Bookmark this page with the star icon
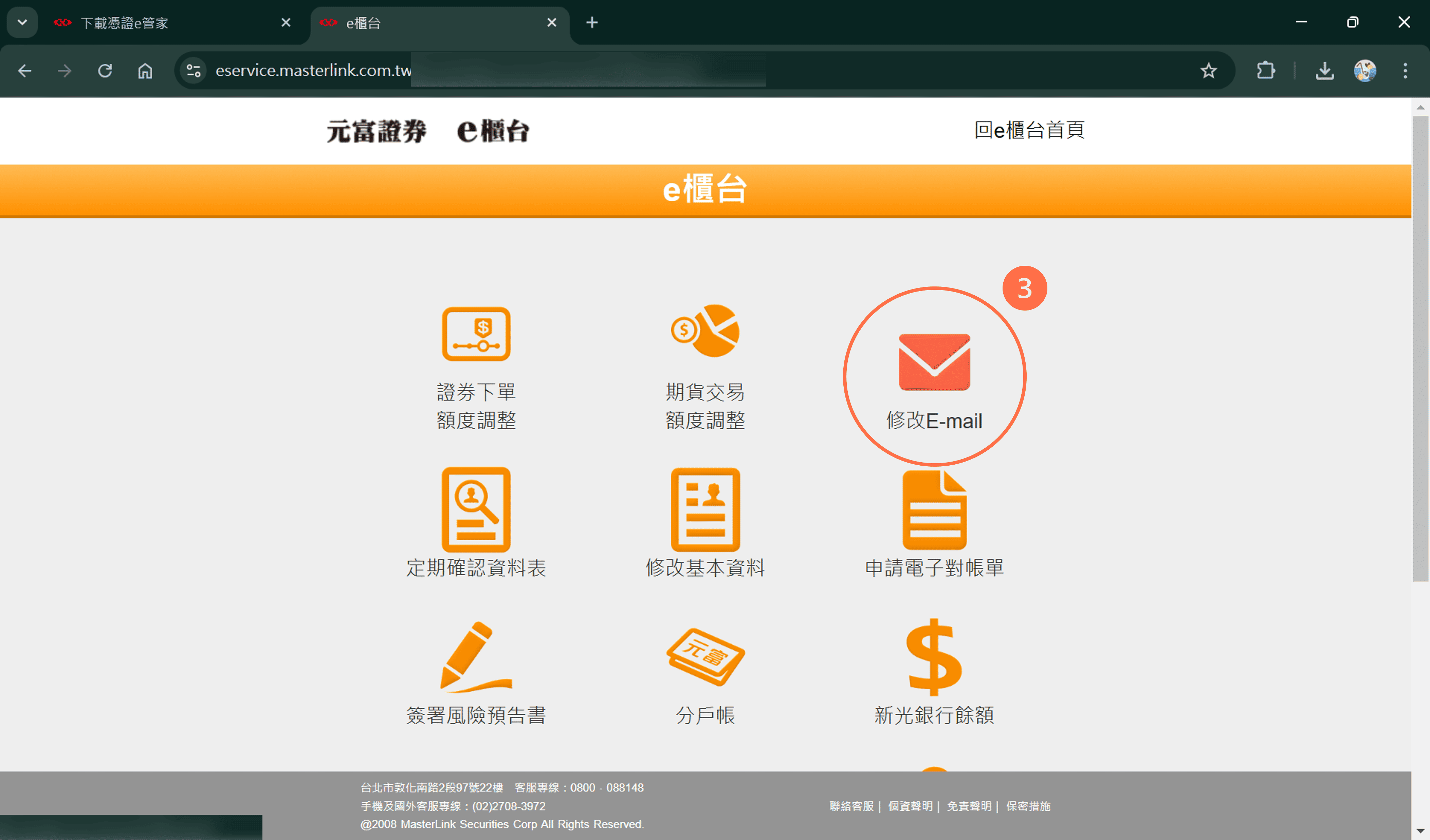 (1208, 71)
